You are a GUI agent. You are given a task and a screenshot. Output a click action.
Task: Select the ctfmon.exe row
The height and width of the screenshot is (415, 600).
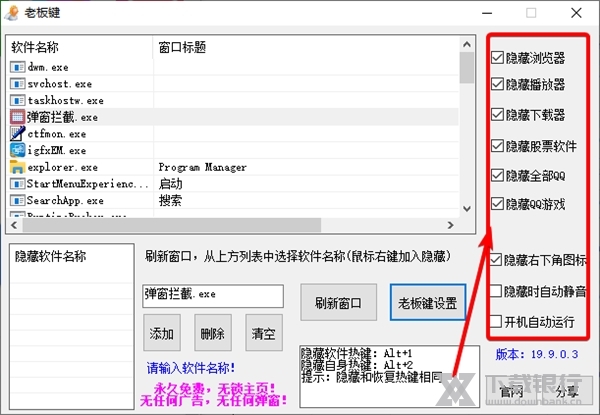tap(233, 134)
